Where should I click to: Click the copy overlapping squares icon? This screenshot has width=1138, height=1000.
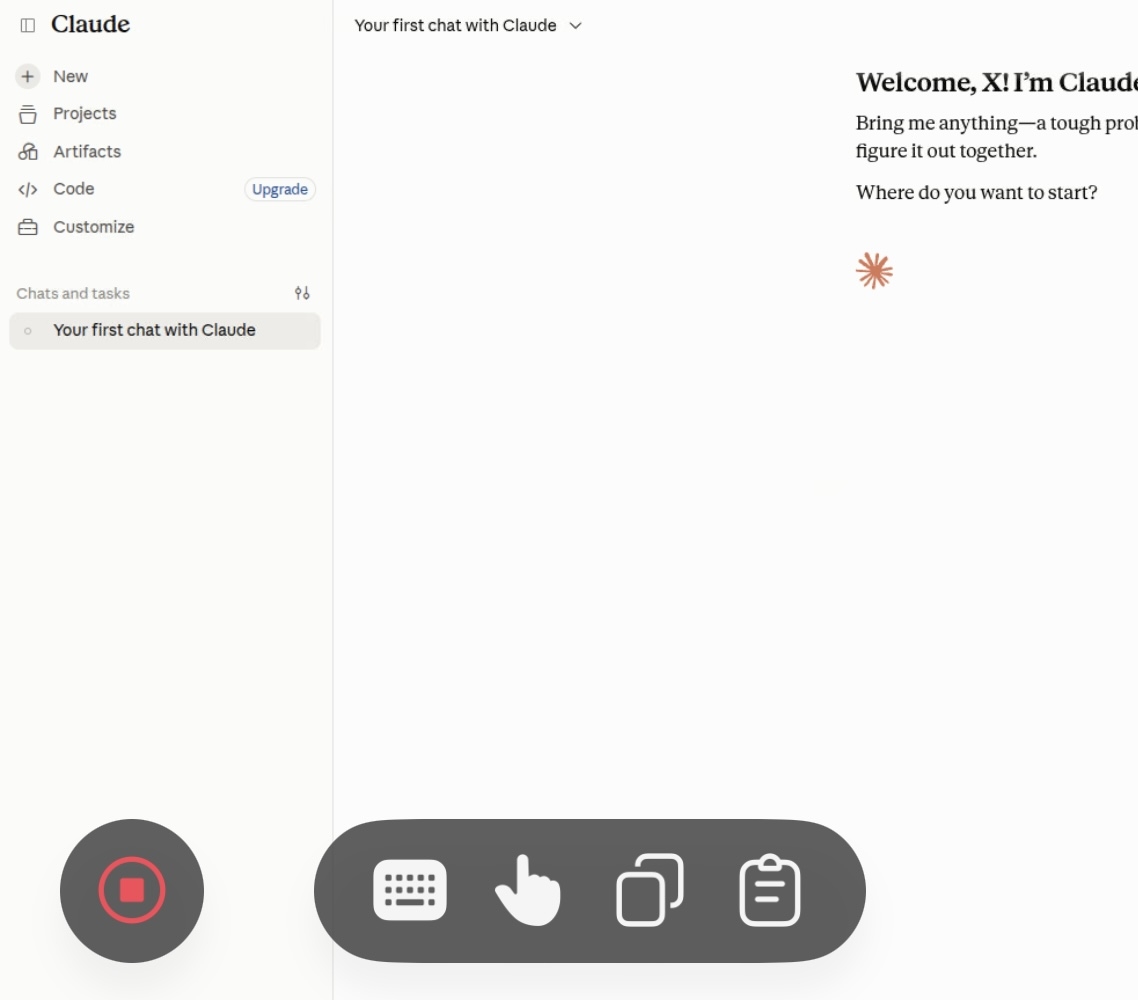[650, 890]
